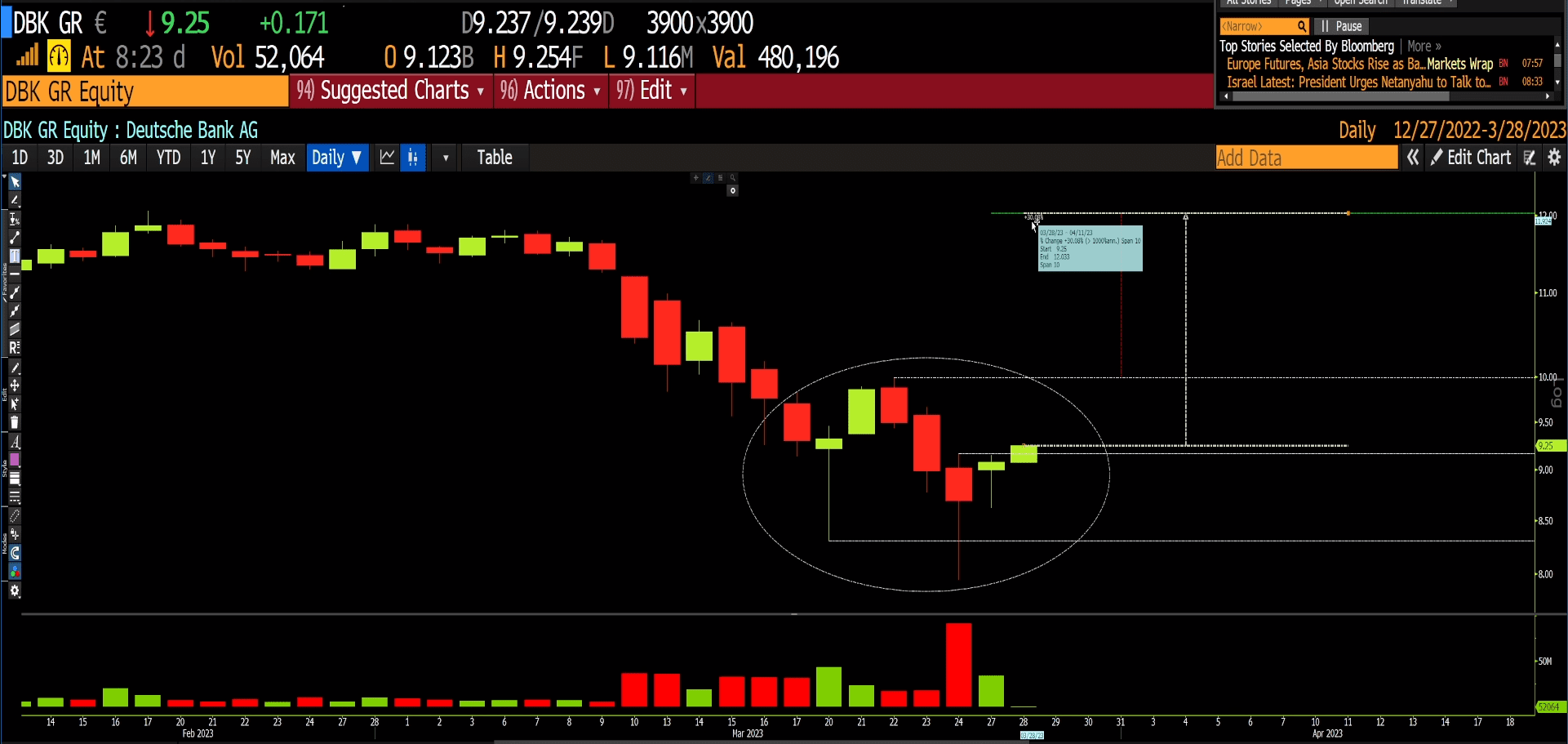Click the Add Data input field
1568x744 pixels.
pos(1307,158)
